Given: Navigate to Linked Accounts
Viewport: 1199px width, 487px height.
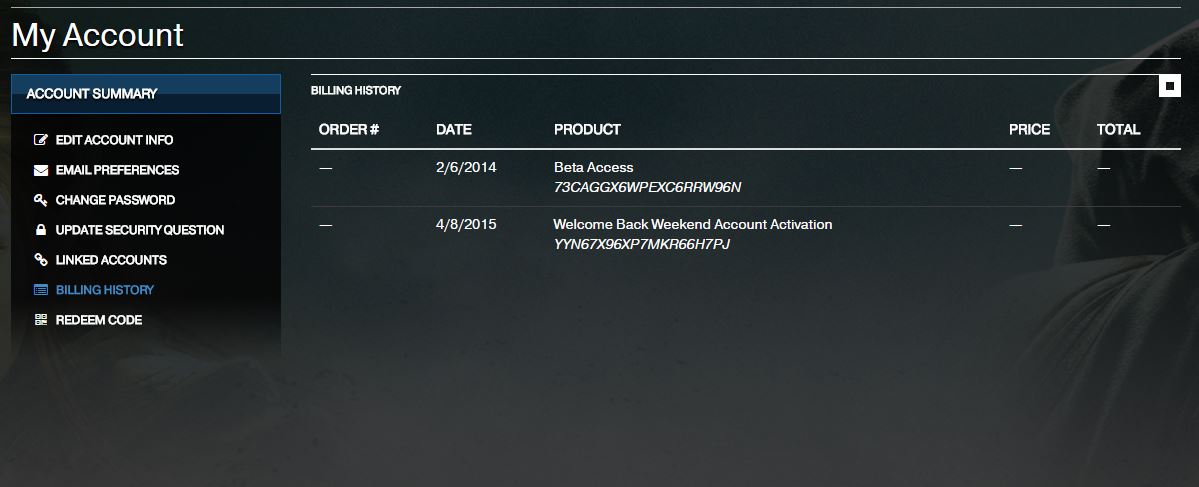Looking at the screenshot, I should pyautogui.click(x=111, y=260).
